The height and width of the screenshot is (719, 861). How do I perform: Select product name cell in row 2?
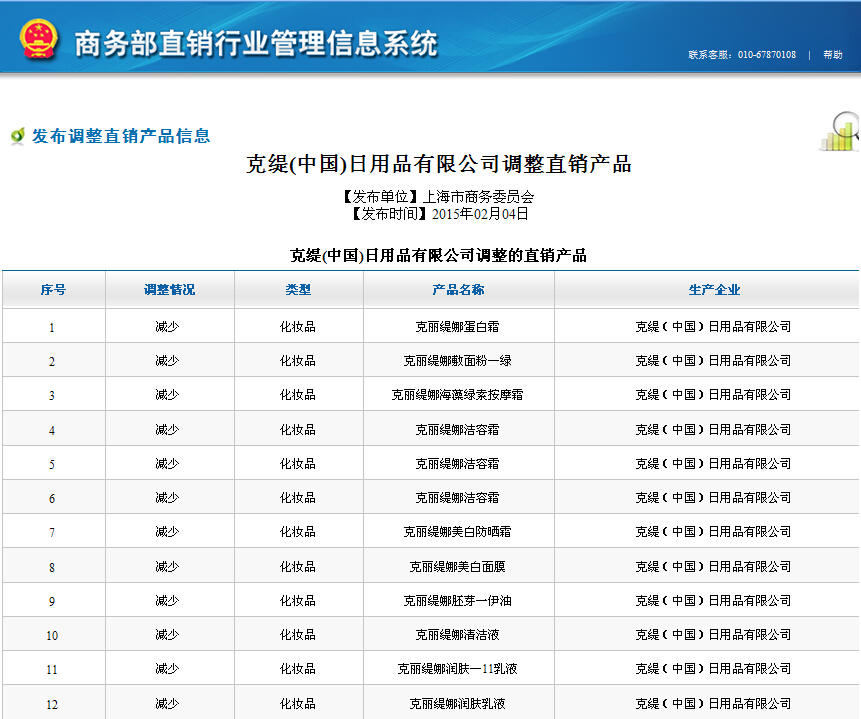457,361
